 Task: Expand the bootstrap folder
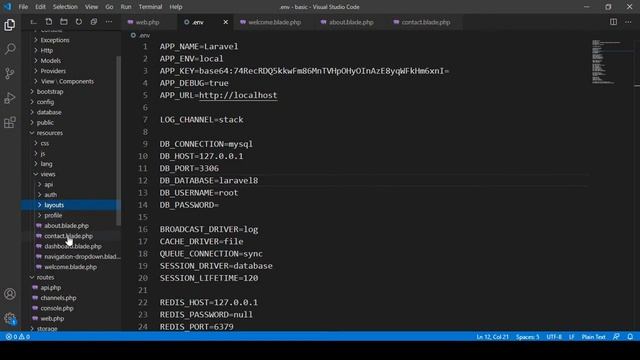[x=50, y=91]
